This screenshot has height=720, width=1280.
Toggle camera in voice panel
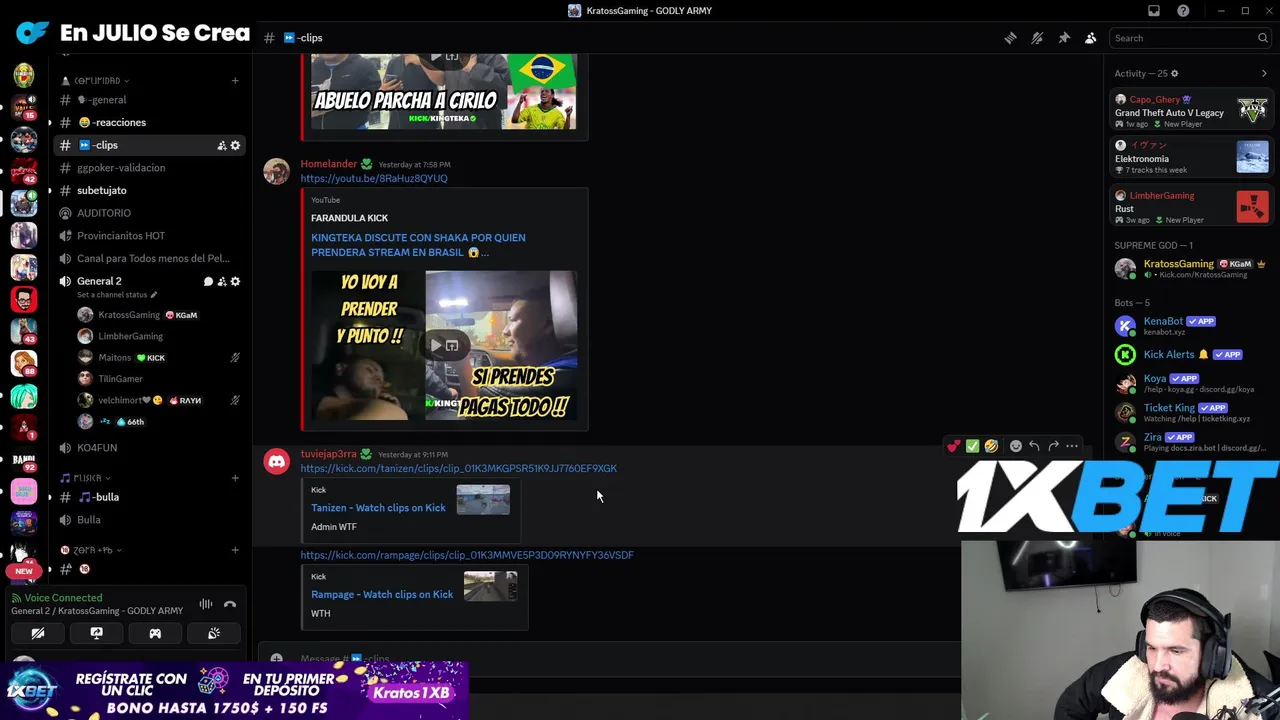[38, 634]
